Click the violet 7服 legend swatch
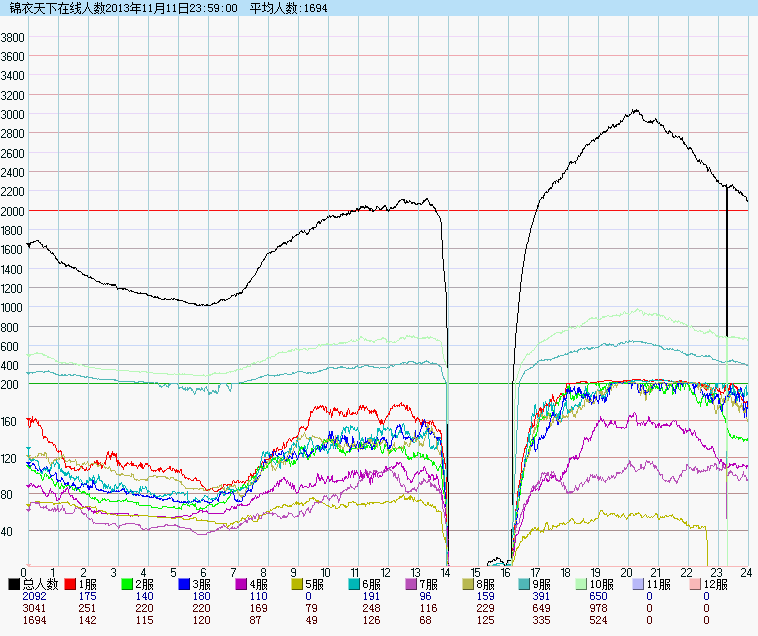The image size is (758, 636). [x=413, y=583]
